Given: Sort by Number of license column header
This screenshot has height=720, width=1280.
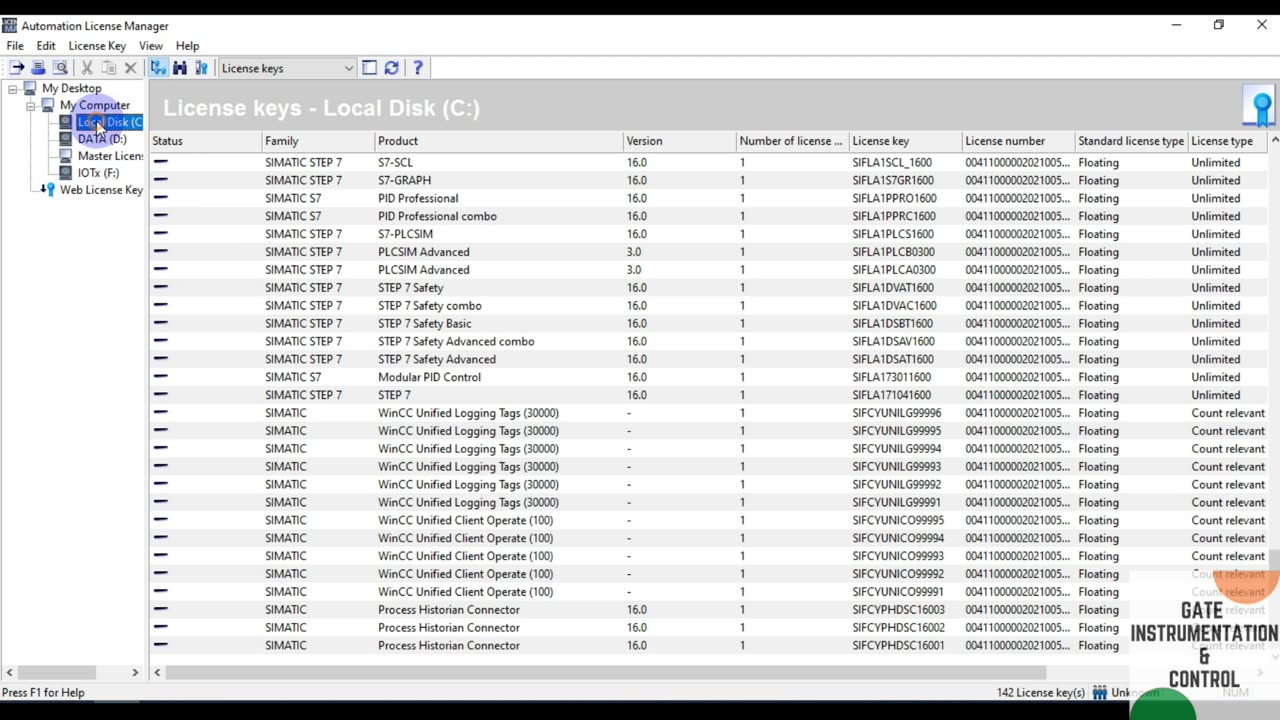Looking at the screenshot, I should [x=793, y=141].
